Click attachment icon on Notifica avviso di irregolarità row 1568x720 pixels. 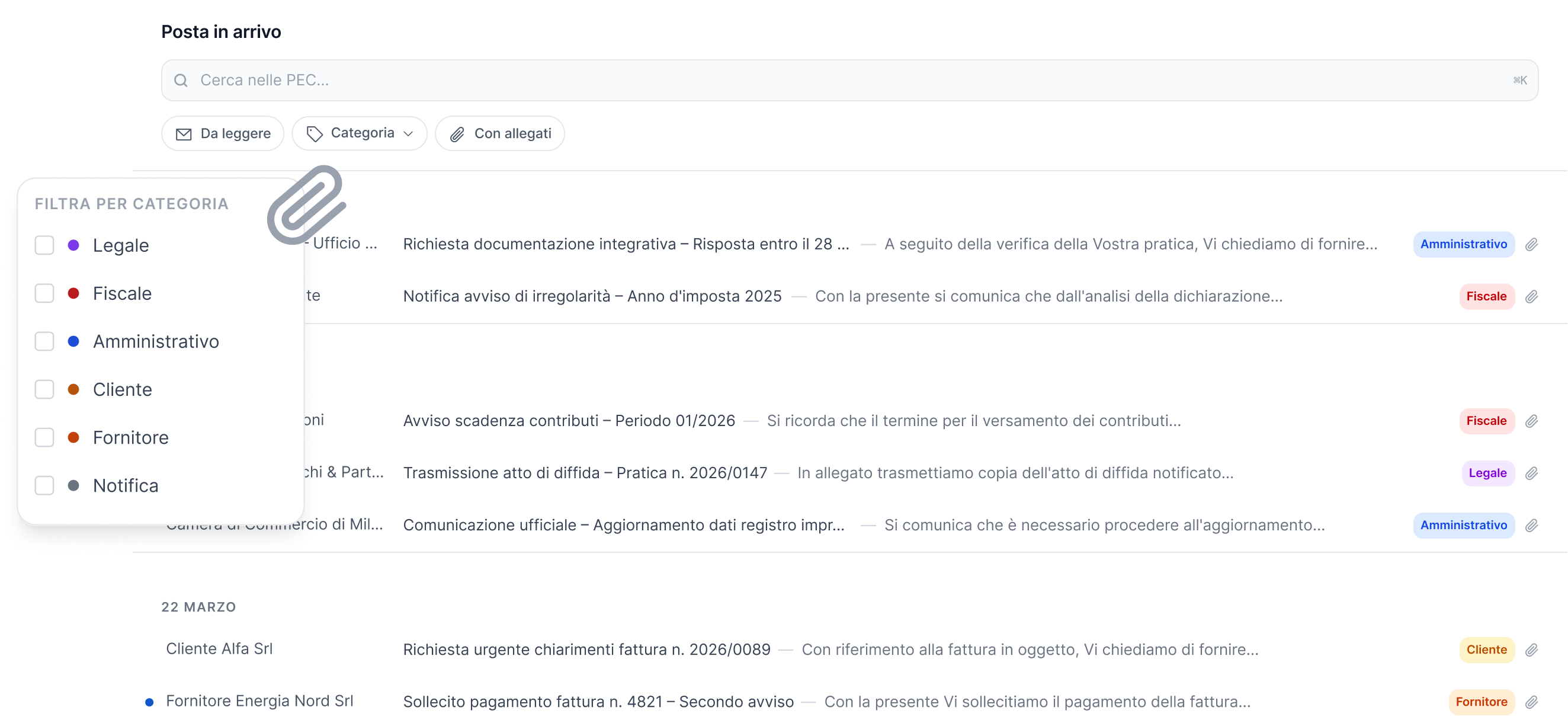pos(1531,297)
